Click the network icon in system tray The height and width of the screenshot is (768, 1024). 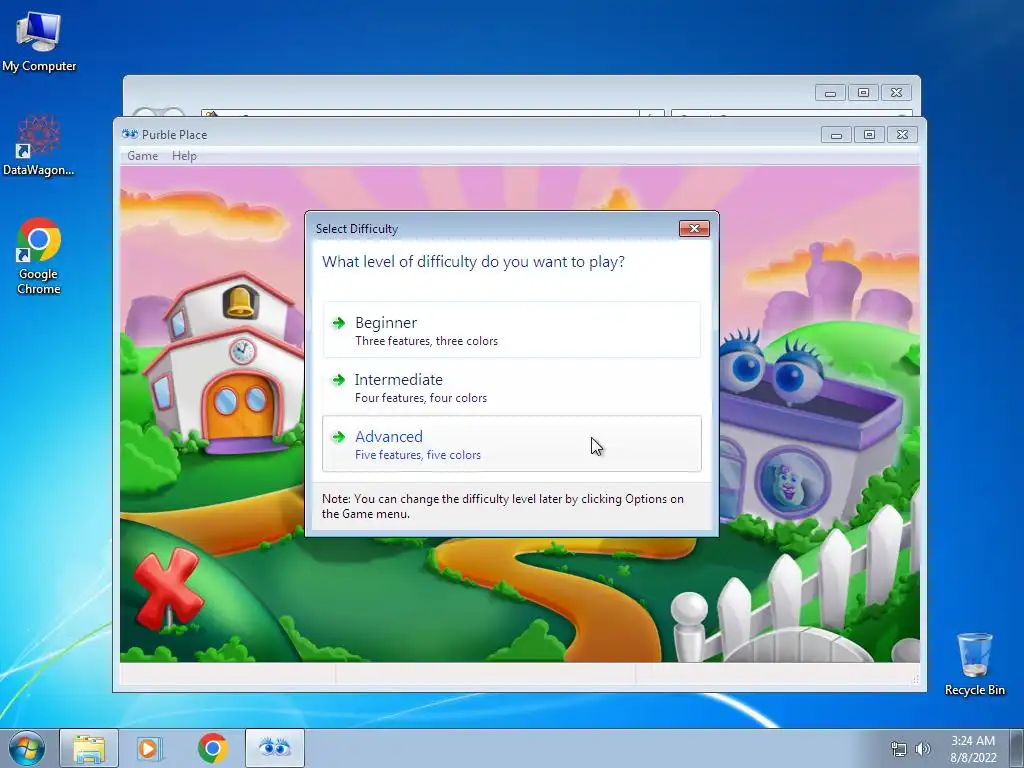pyautogui.click(x=899, y=749)
